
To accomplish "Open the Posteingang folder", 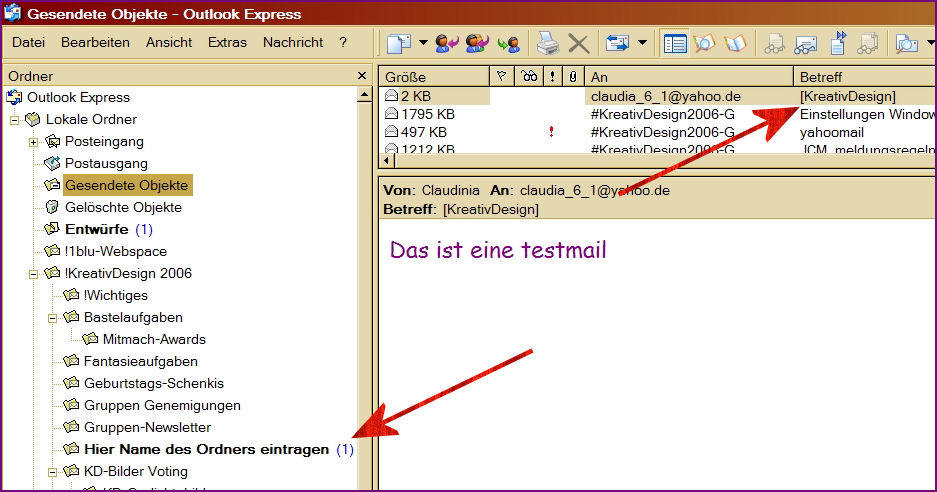I will tap(104, 142).
